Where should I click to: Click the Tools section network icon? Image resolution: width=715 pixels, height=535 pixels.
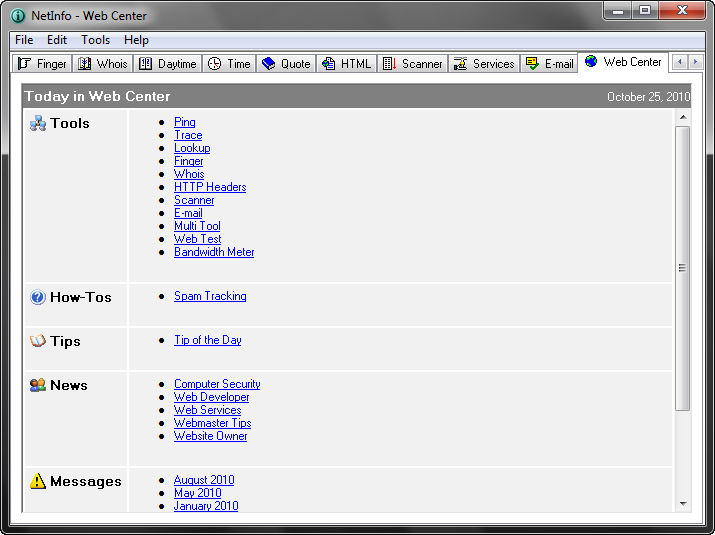(38, 124)
